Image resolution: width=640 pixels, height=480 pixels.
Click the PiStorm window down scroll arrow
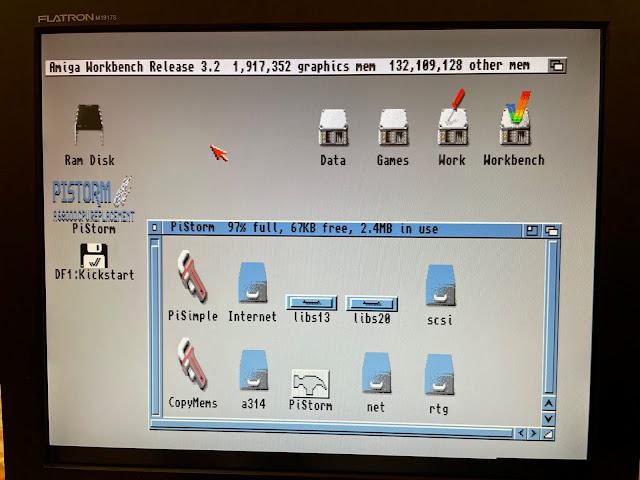549,419
